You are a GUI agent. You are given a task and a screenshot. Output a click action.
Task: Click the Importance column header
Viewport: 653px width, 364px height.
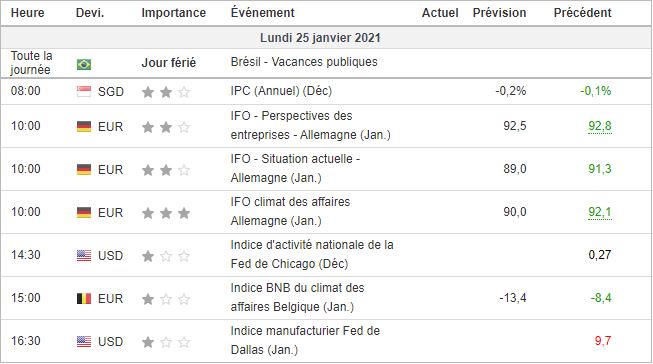(x=174, y=13)
